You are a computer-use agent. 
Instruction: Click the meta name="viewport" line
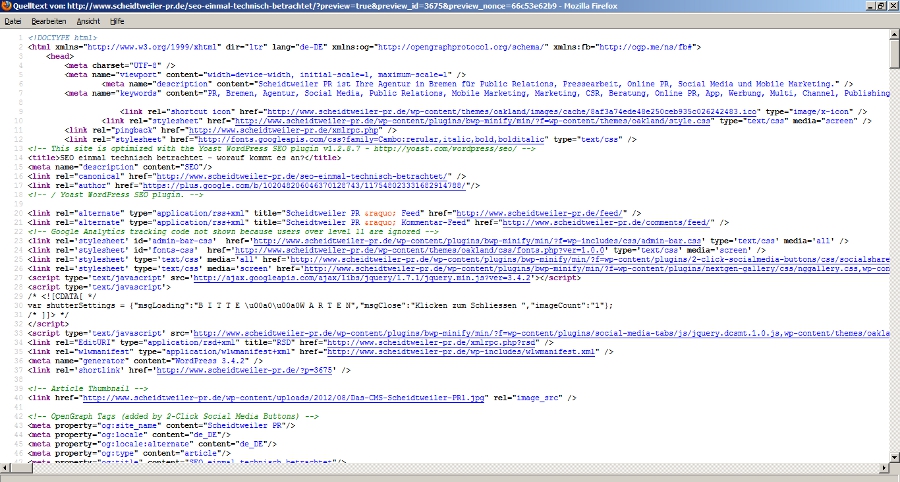coord(265,75)
